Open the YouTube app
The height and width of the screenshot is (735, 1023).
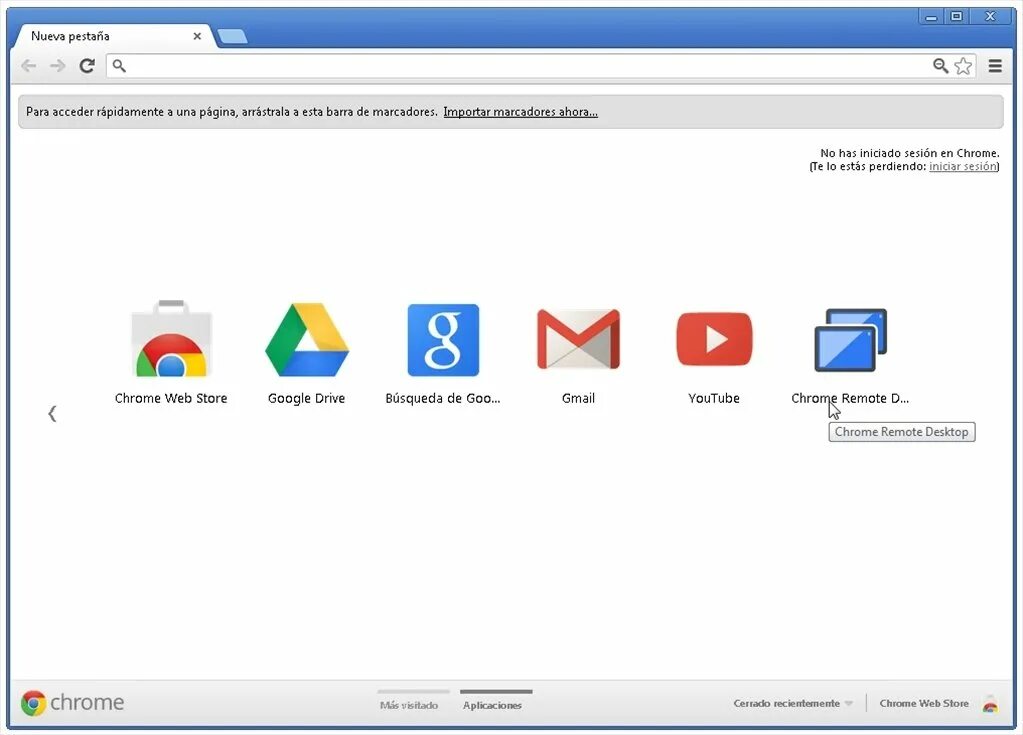coord(714,339)
